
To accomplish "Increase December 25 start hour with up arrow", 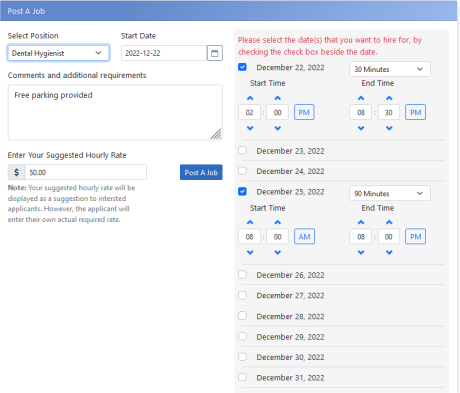I will [250, 222].
